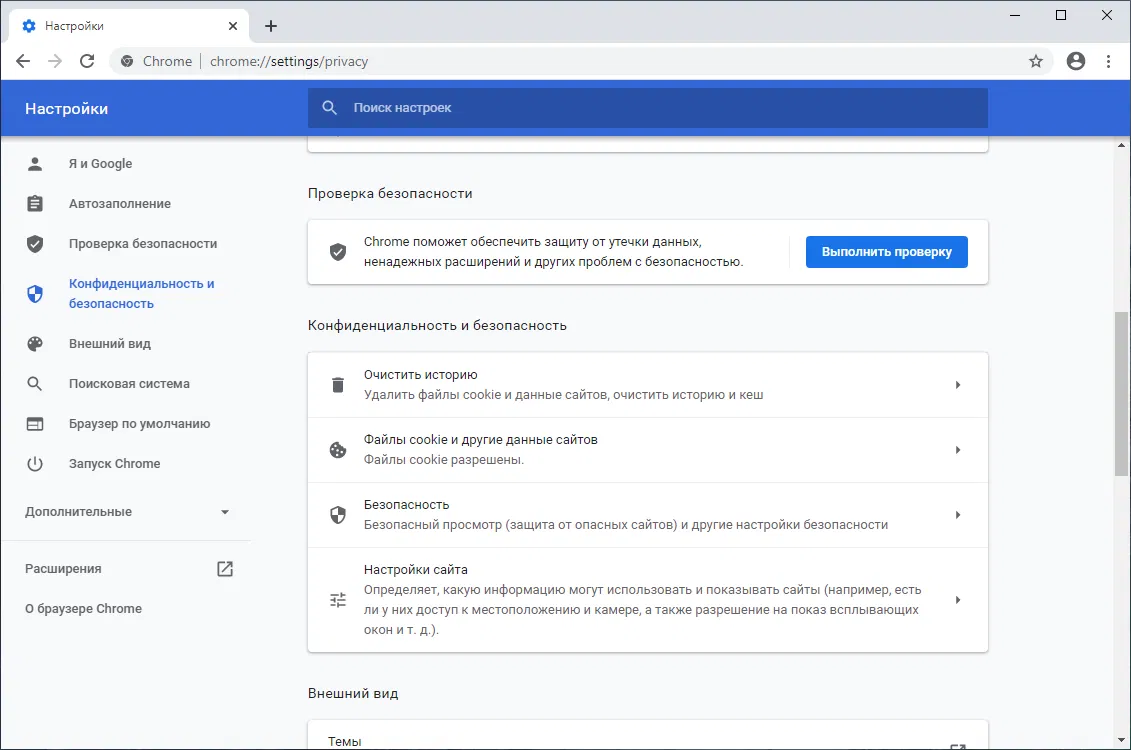Click the palette icon for Внешний вид
1131x750 pixels.
coord(35,344)
